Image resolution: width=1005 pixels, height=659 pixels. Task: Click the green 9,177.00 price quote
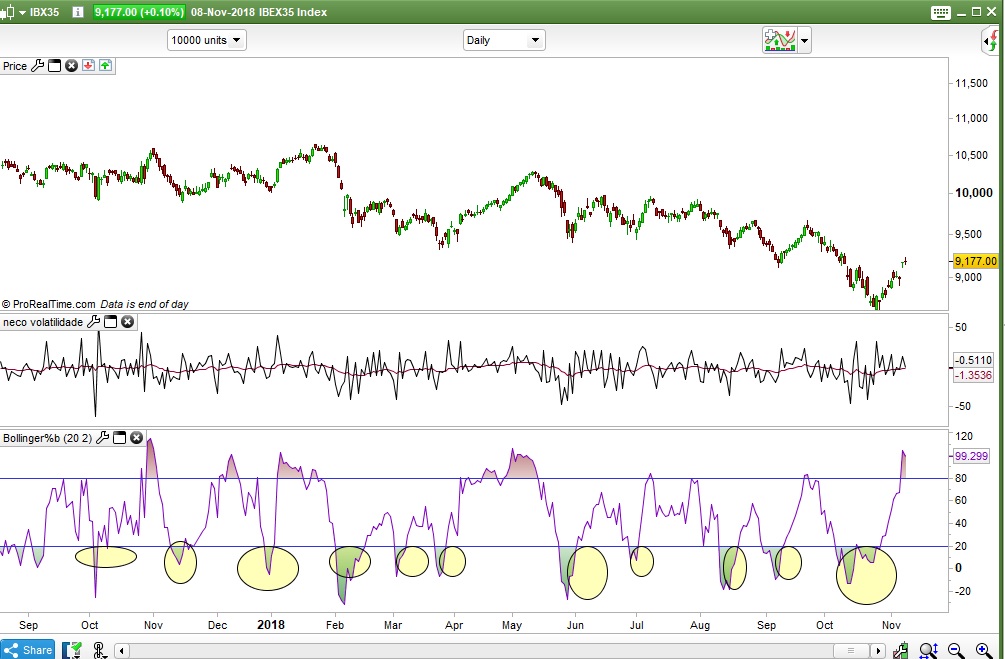coord(139,12)
